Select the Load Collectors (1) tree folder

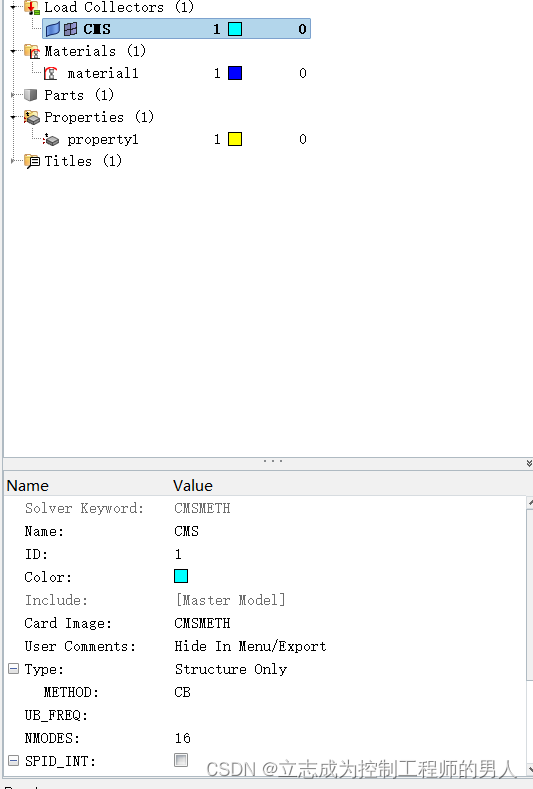(119, 7)
